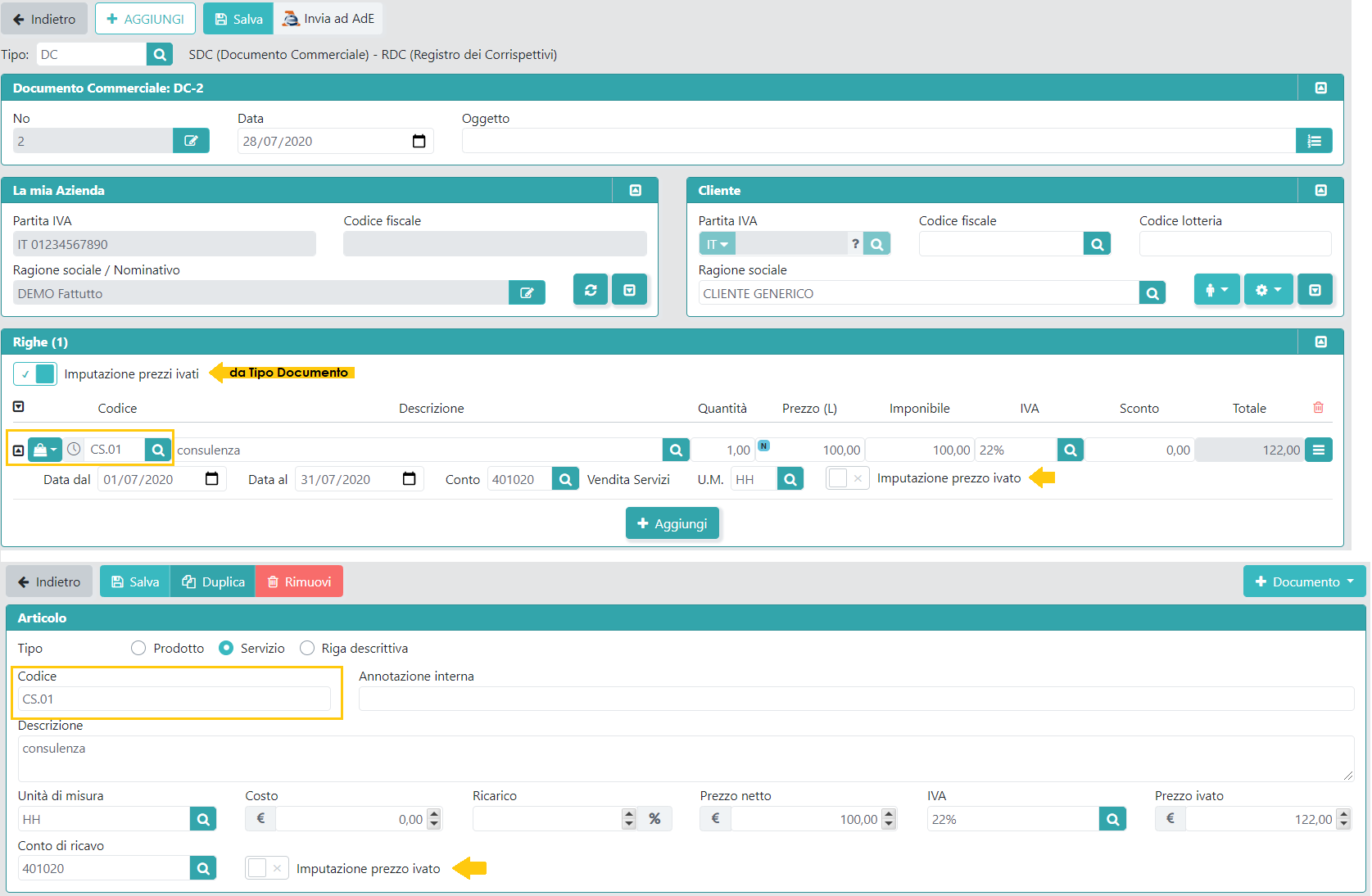Click Rimuovi to delete the article
The image size is (1372, 896).
[x=299, y=581]
